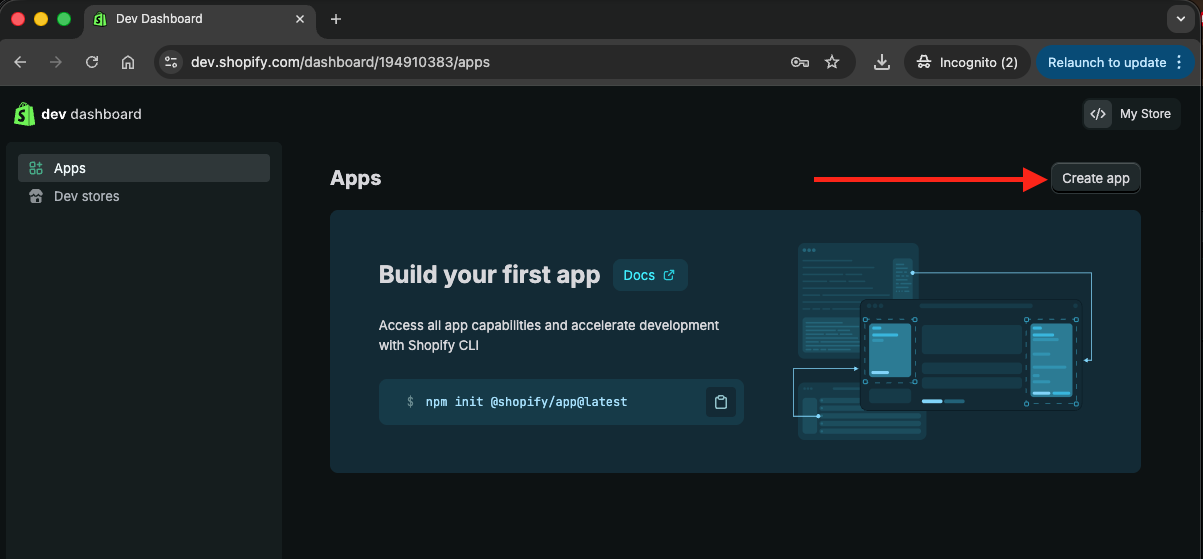Click the Dev stores storefront icon
1203x559 pixels.
coord(36,196)
